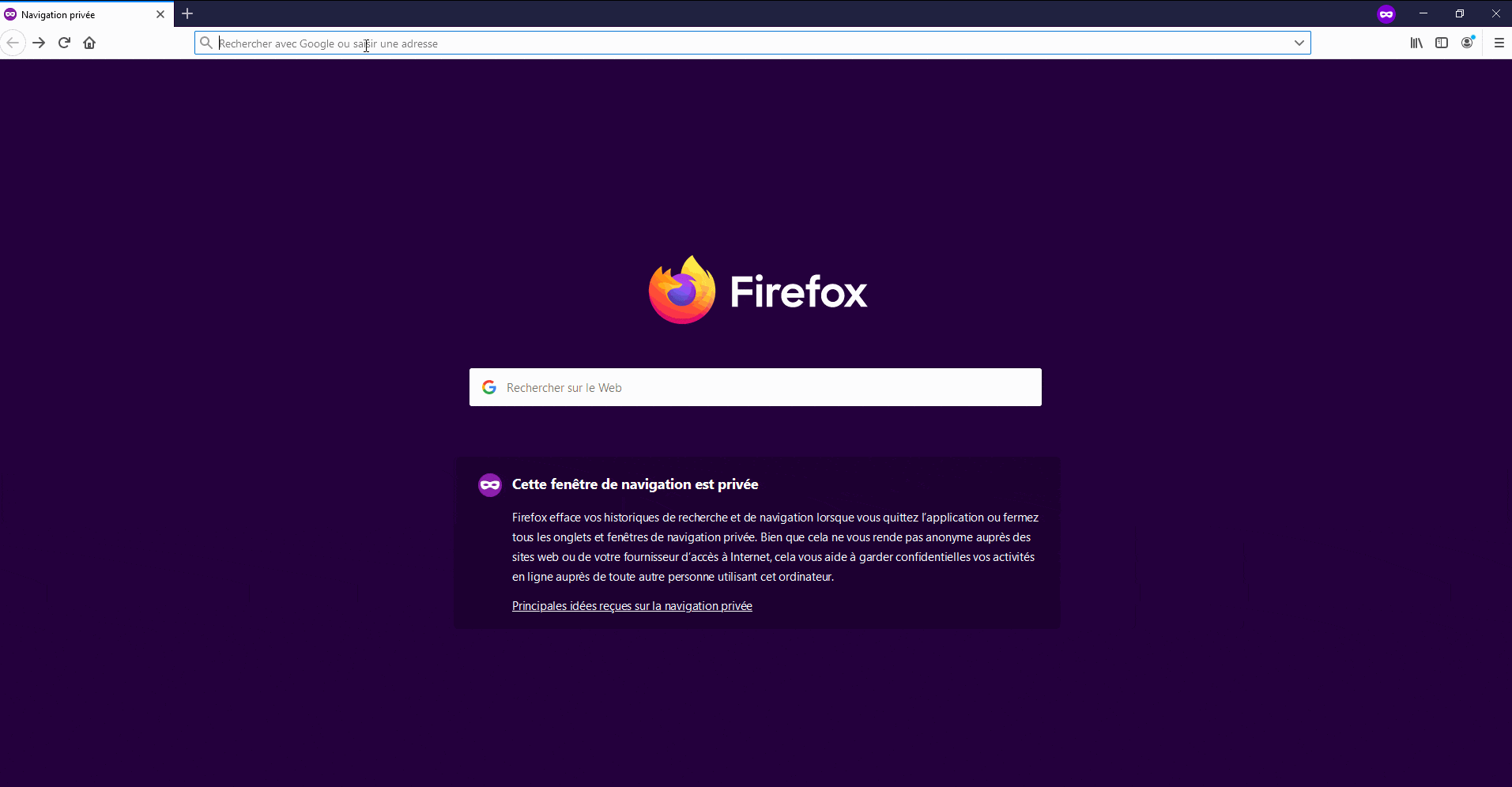Click the purple mask icon beside the heading
This screenshot has height=787, width=1512.
point(490,484)
